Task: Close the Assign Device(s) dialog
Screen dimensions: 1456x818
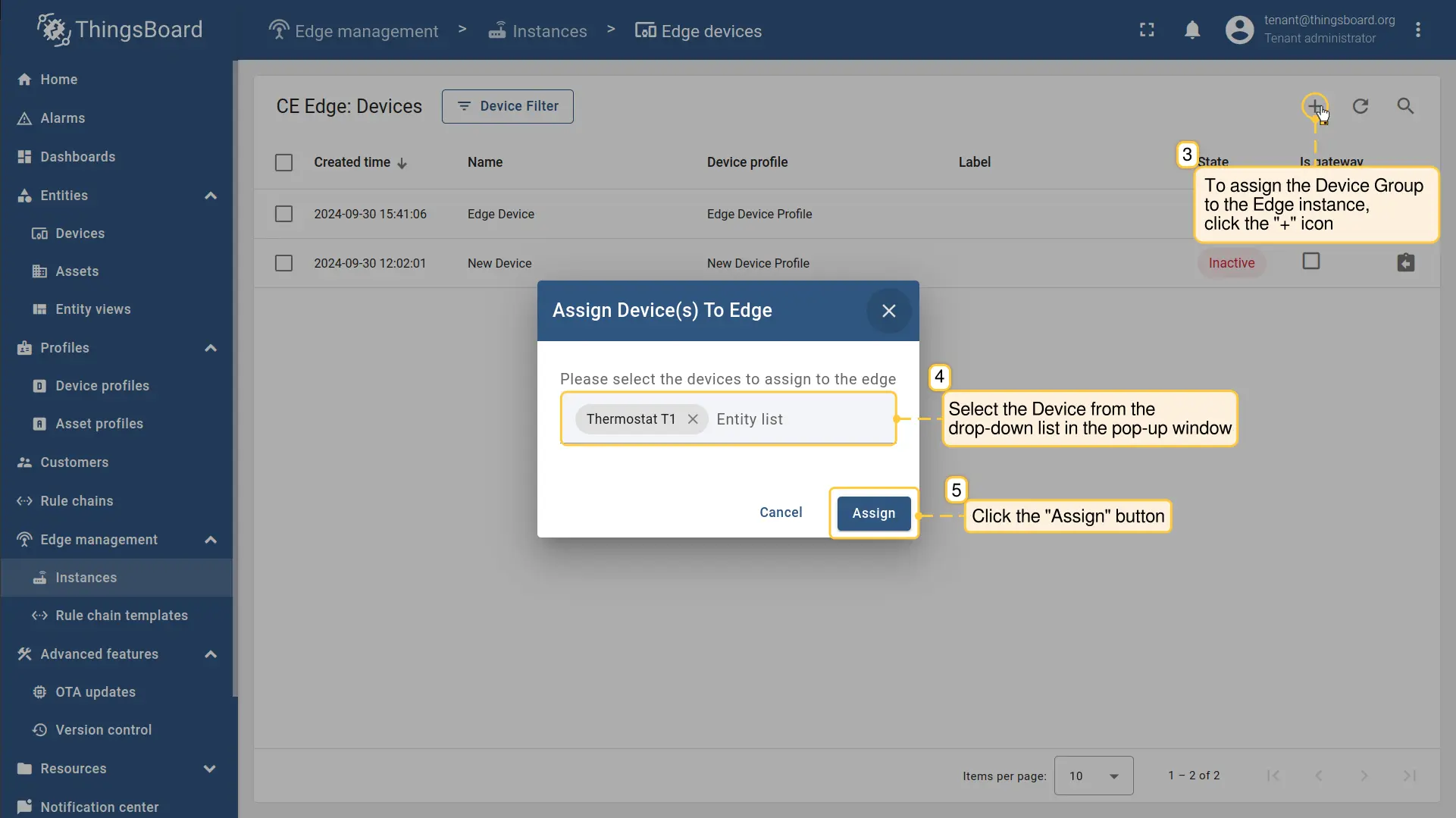Action: click(888, 311)
